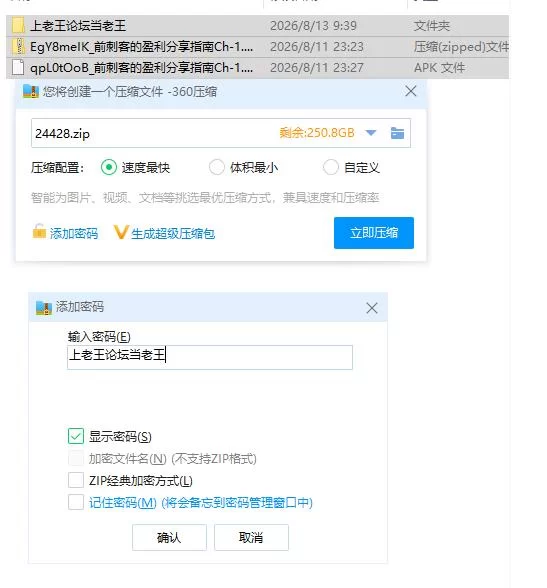
Task: Expand the save path dropdown arrow
Action: pyautogui.click(x=371, y=133)
